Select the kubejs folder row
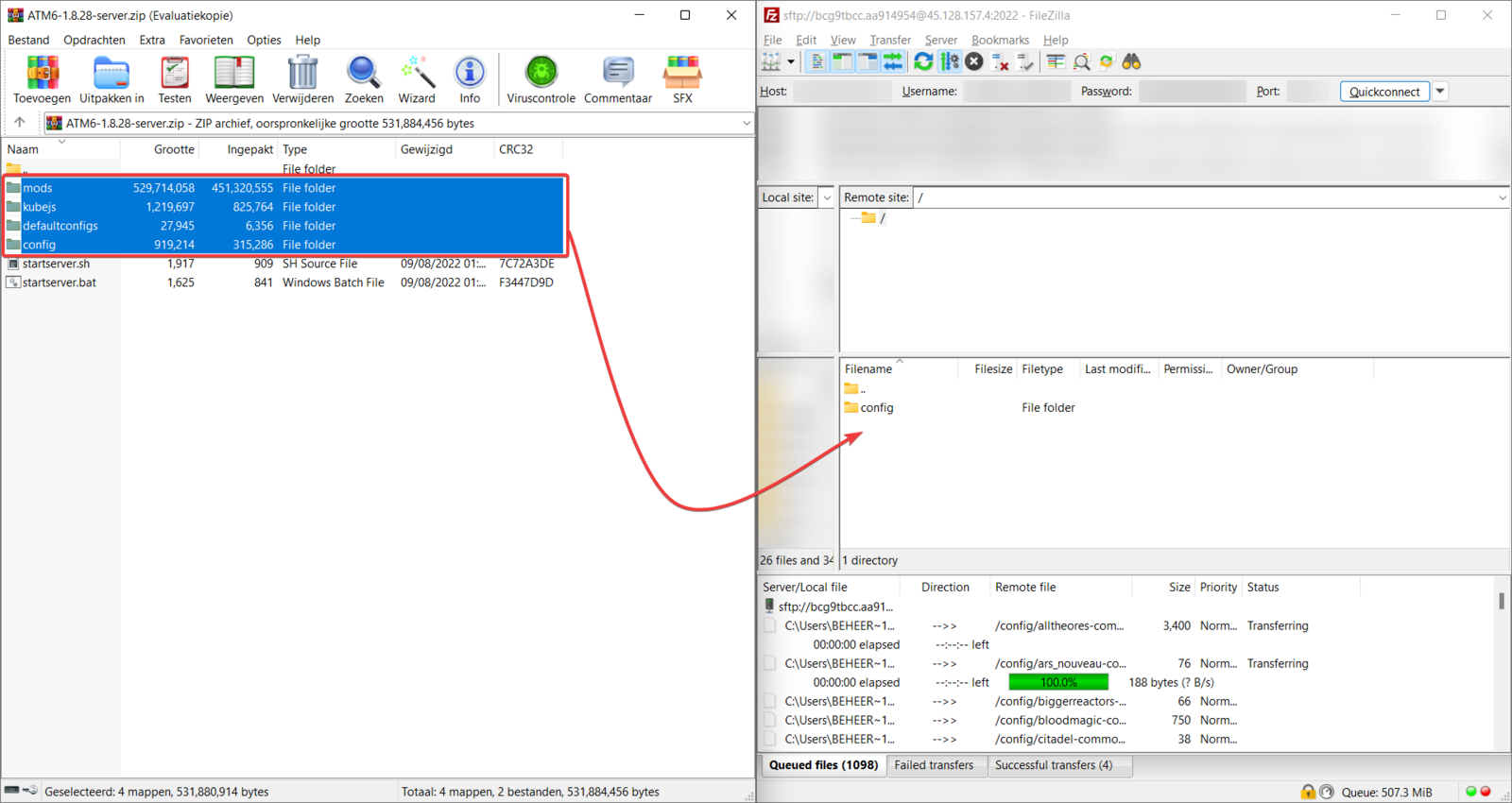 [x=283, y=207]
